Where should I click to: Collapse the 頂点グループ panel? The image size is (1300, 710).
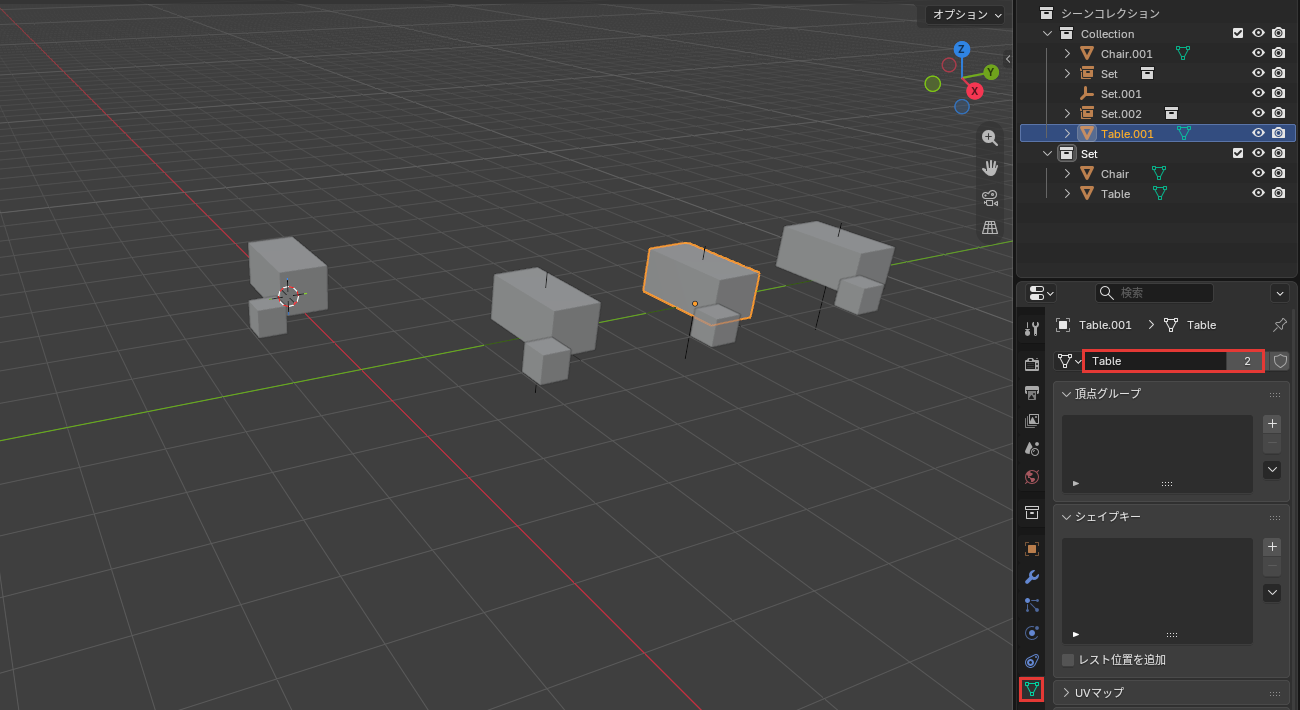click(1067, 393)
